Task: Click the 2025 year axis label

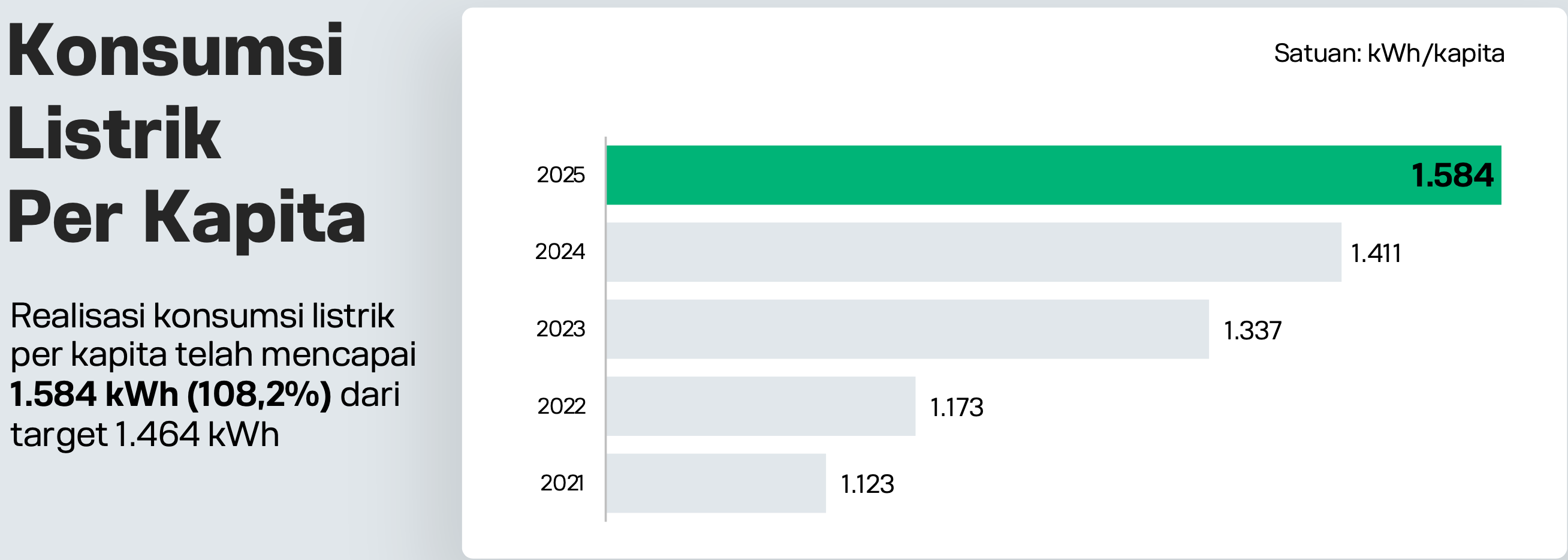Action: coord(560,175)
